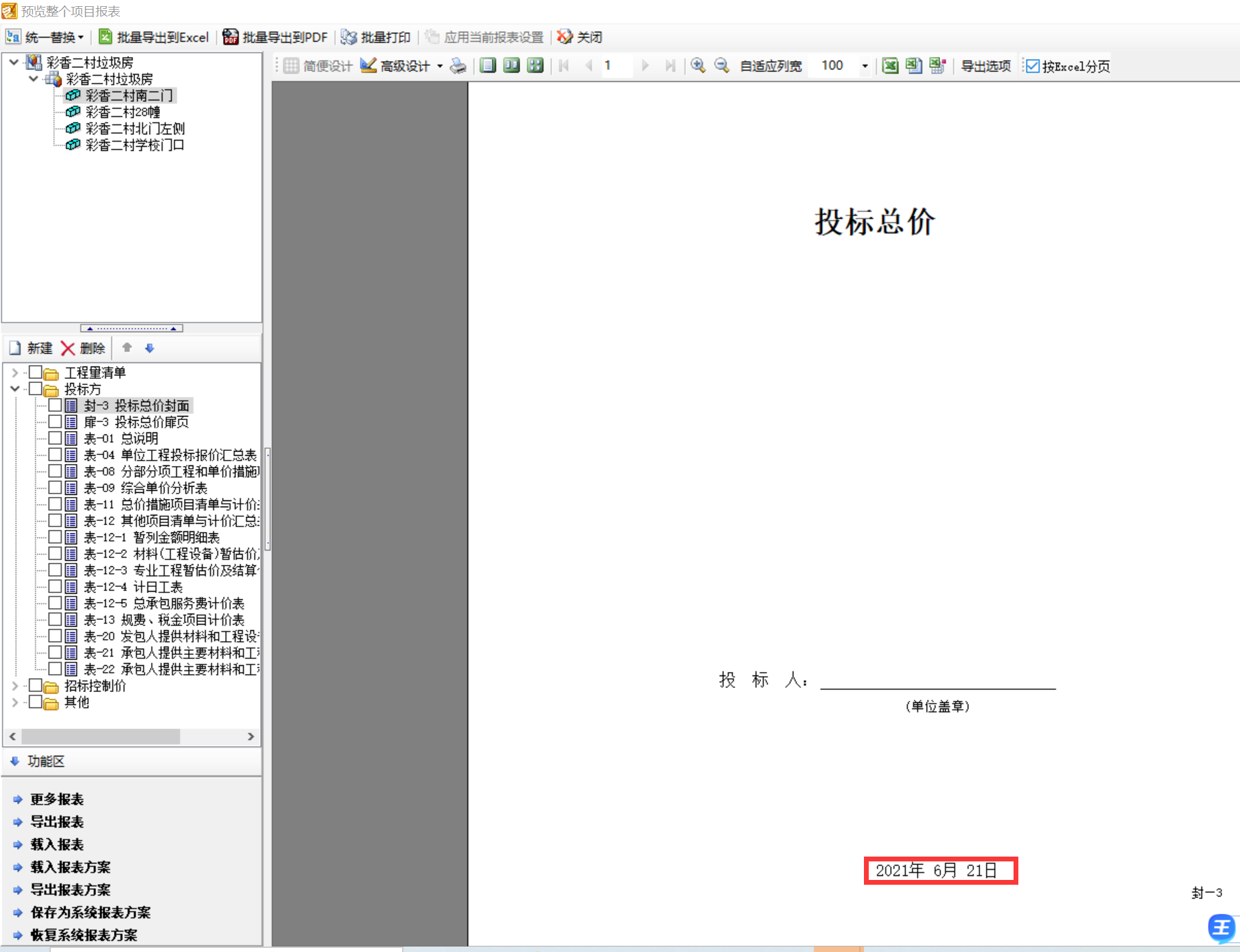
Task: Select multi-page grid view icon
Action: pyautogui.click(x=535, y=65)
